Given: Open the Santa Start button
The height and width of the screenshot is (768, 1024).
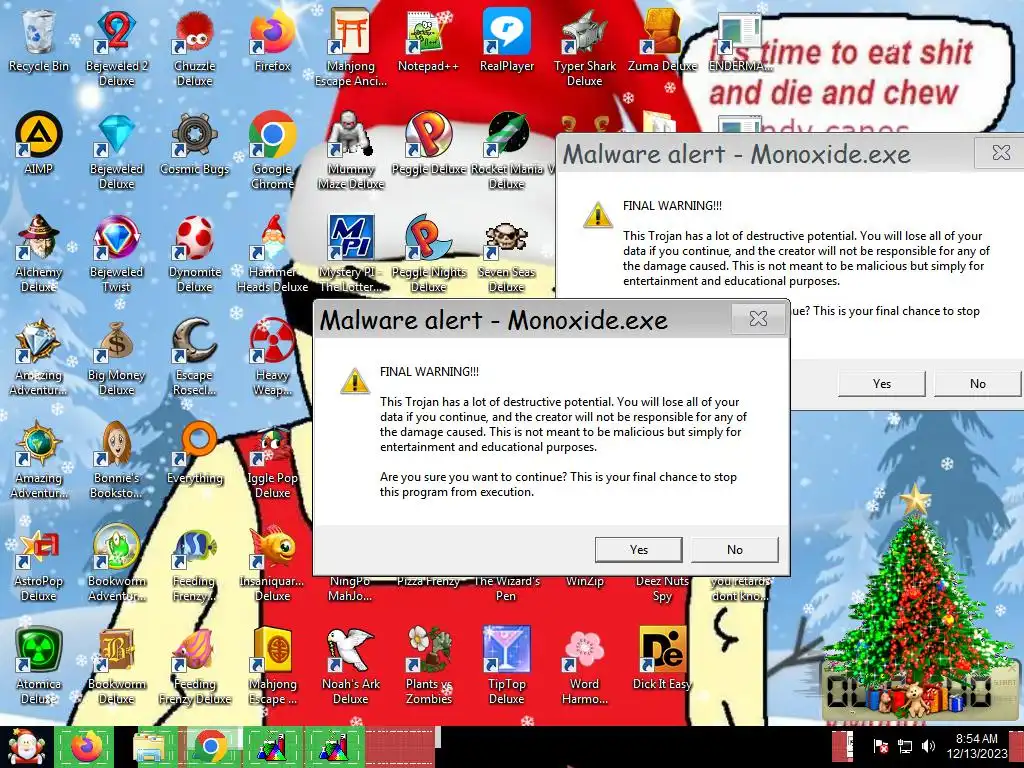Looking at the screenshot, I should [26, 747].
